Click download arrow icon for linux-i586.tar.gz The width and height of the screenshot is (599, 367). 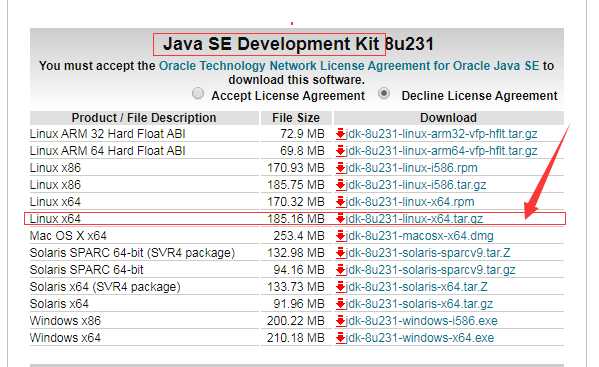(x=341, y=185)
